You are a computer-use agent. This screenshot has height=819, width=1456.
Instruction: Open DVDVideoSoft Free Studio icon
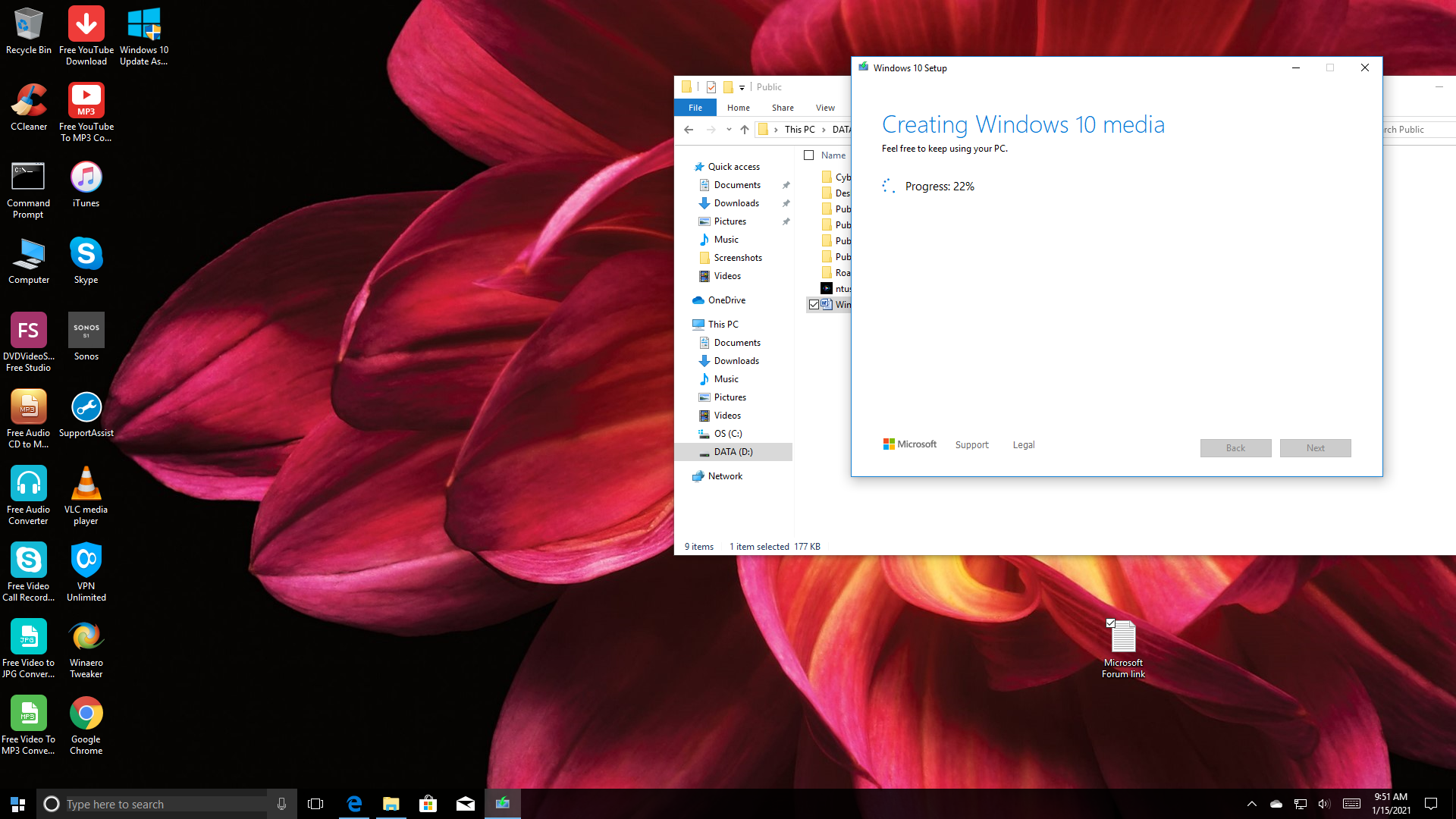click(29, 342)
